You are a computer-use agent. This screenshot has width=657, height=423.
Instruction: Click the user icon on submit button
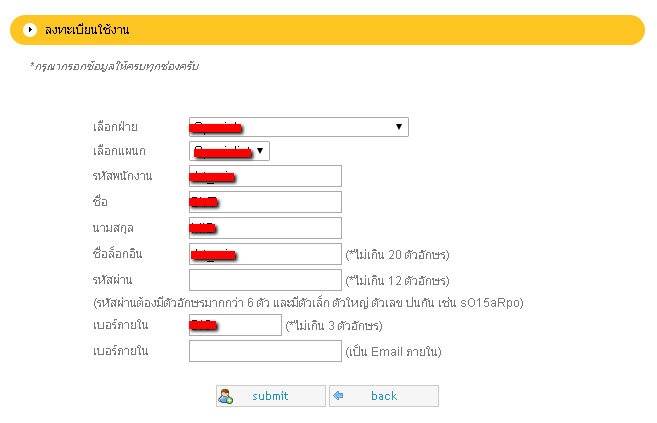point(227,396)
